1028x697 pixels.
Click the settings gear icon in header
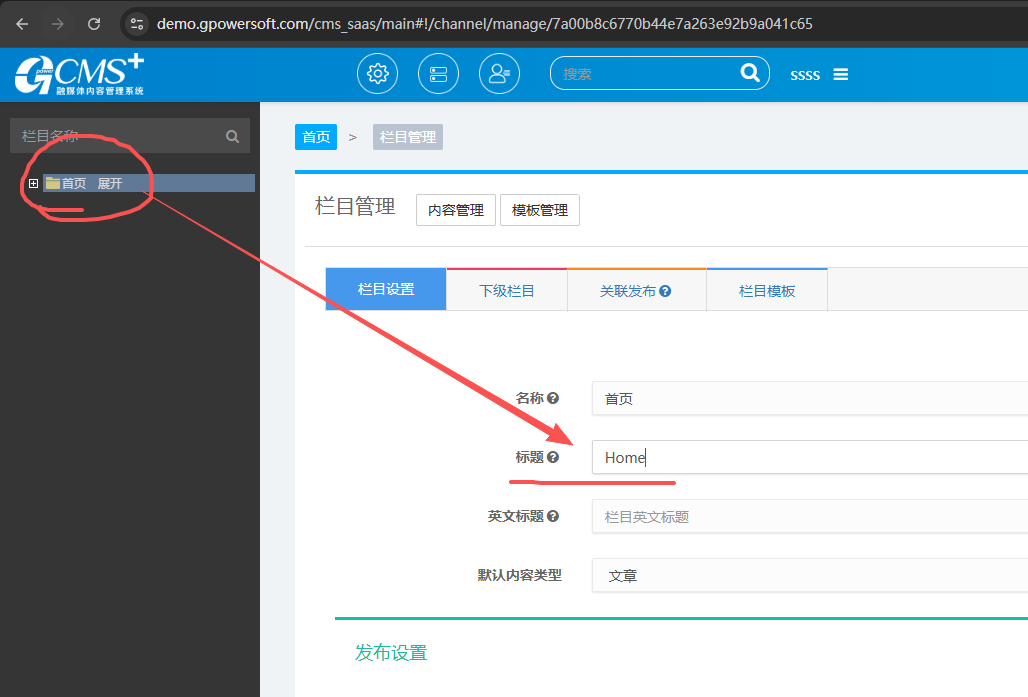377,74
